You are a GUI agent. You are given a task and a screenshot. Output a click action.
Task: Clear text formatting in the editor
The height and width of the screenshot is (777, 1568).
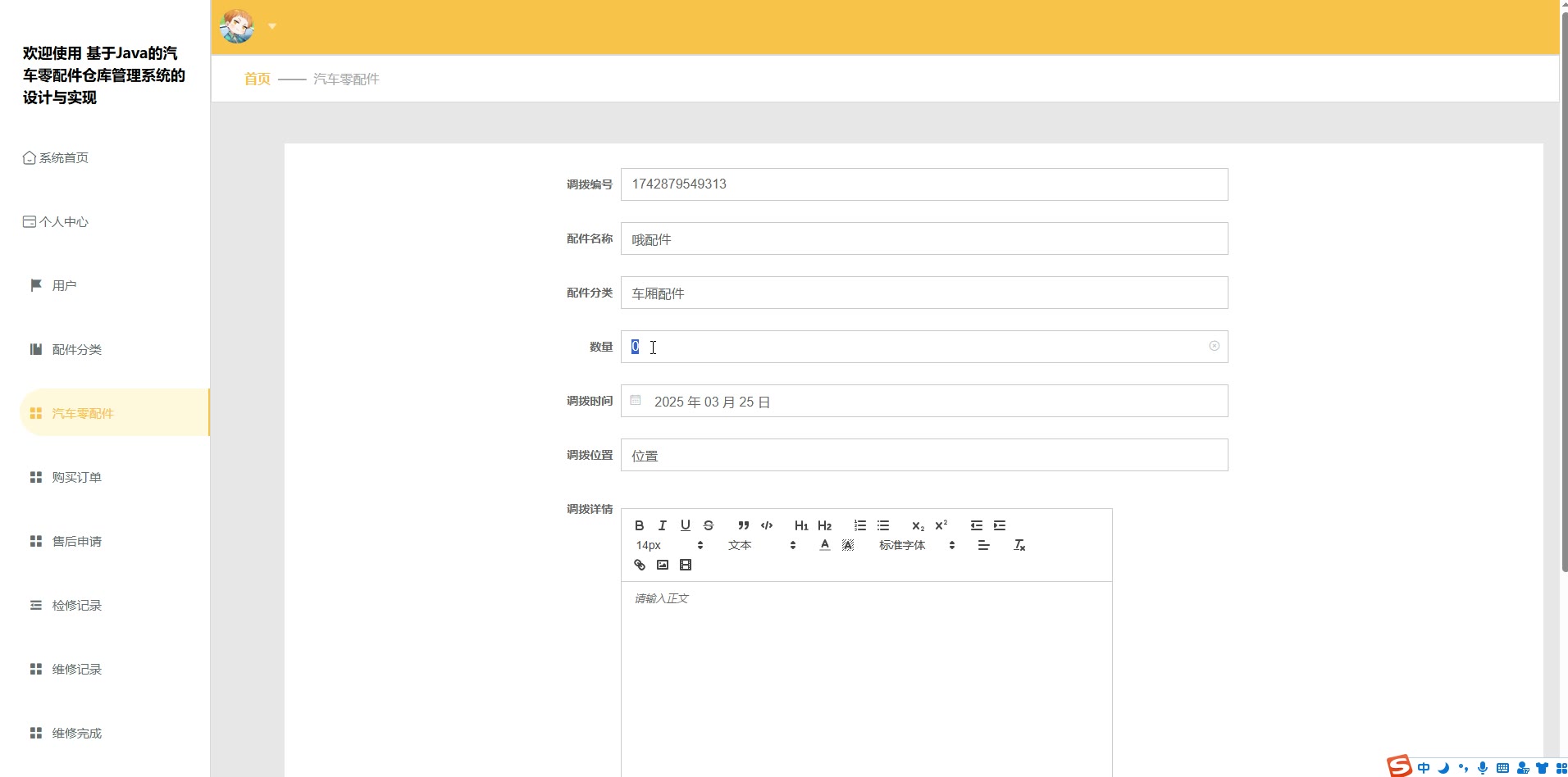[1019, 545]
